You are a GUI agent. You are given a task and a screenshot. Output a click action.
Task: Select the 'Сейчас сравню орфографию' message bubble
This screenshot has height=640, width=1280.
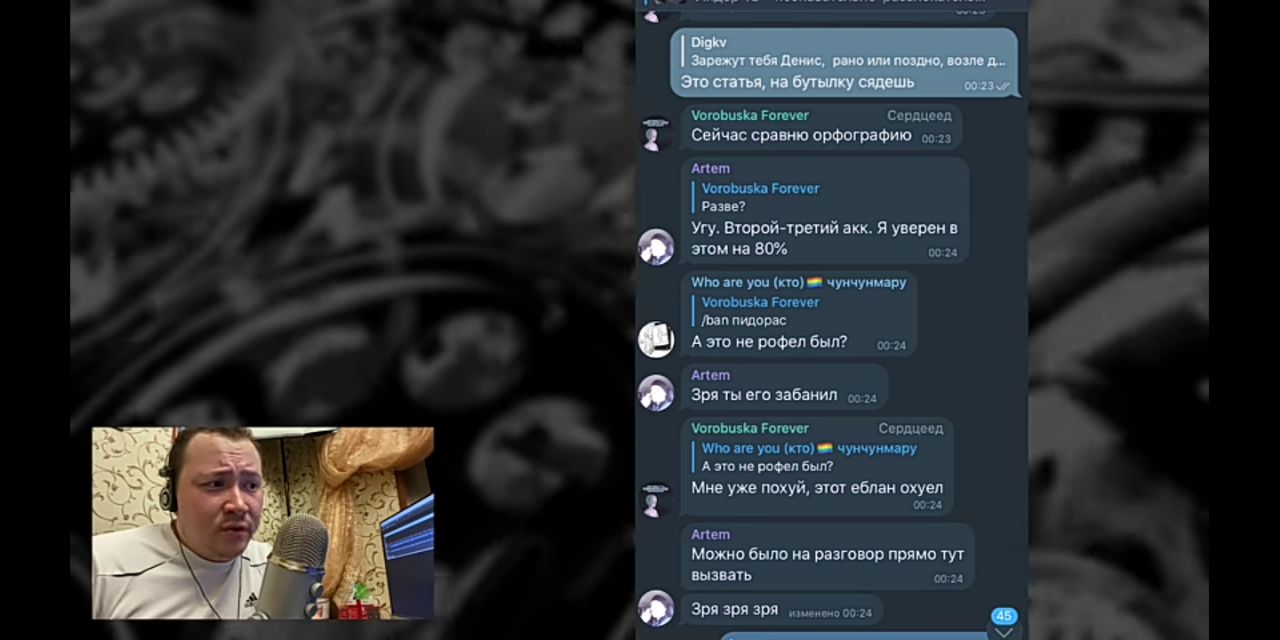(821, 127)
